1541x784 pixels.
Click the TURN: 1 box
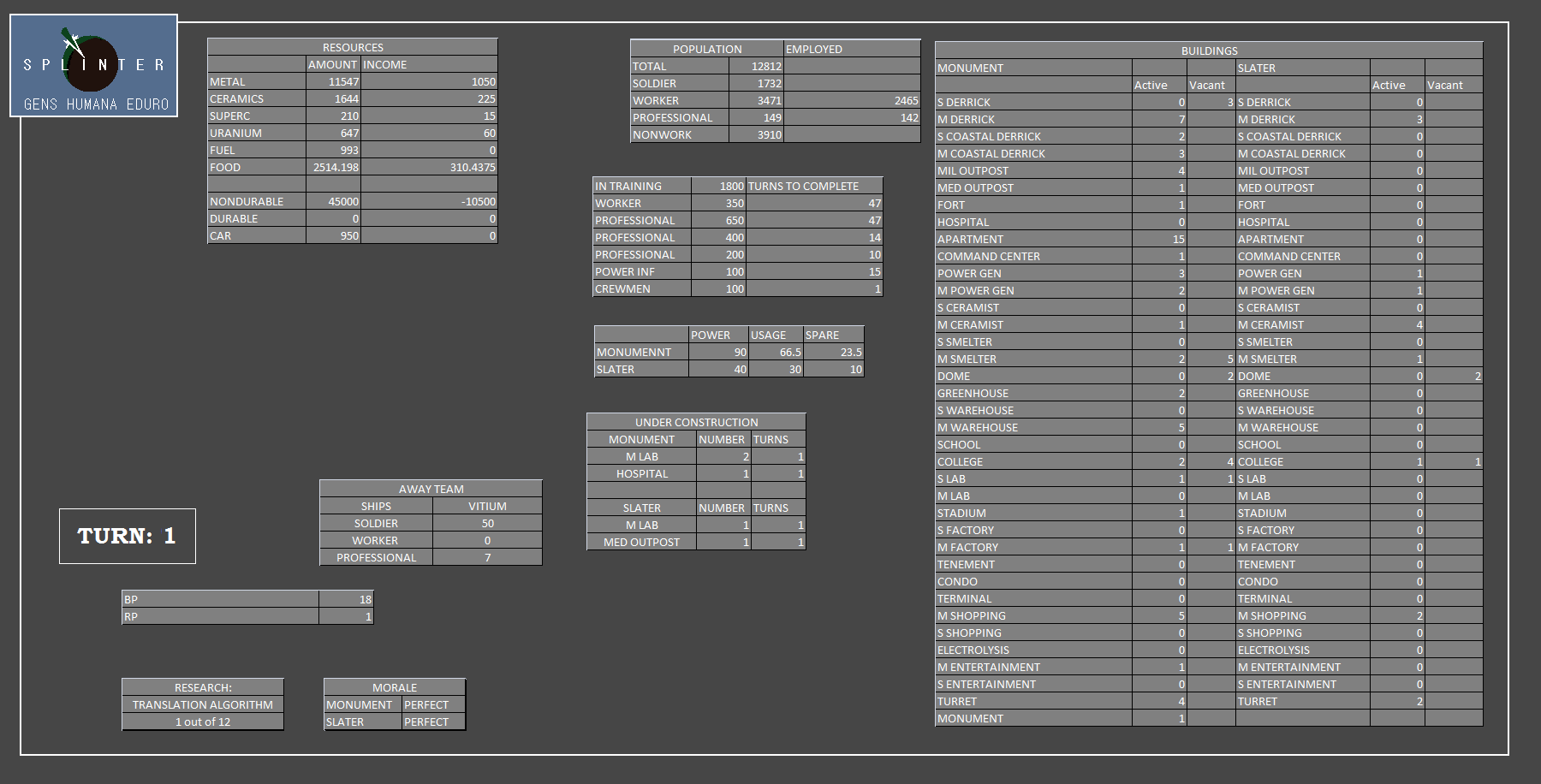tap(127, 536)
